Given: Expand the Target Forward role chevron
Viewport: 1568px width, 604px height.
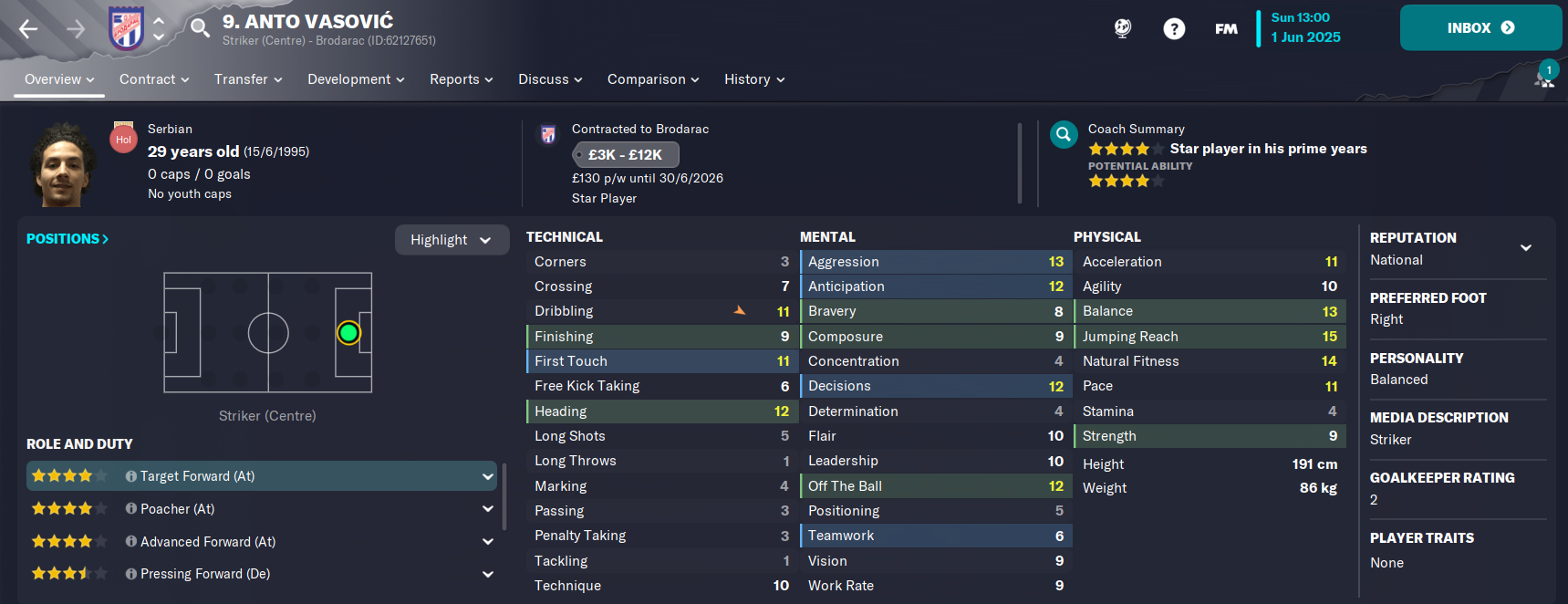Looking at the screenshot, I should [487, 476].
